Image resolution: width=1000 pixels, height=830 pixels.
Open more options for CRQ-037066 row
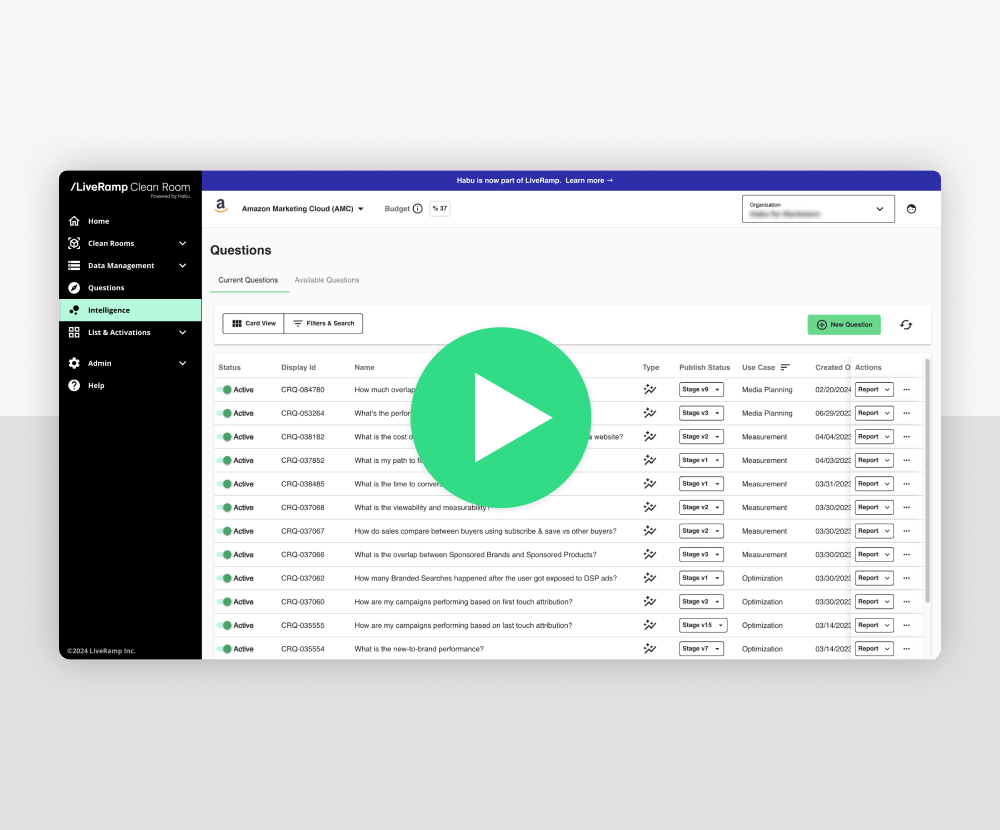point(907,555)
